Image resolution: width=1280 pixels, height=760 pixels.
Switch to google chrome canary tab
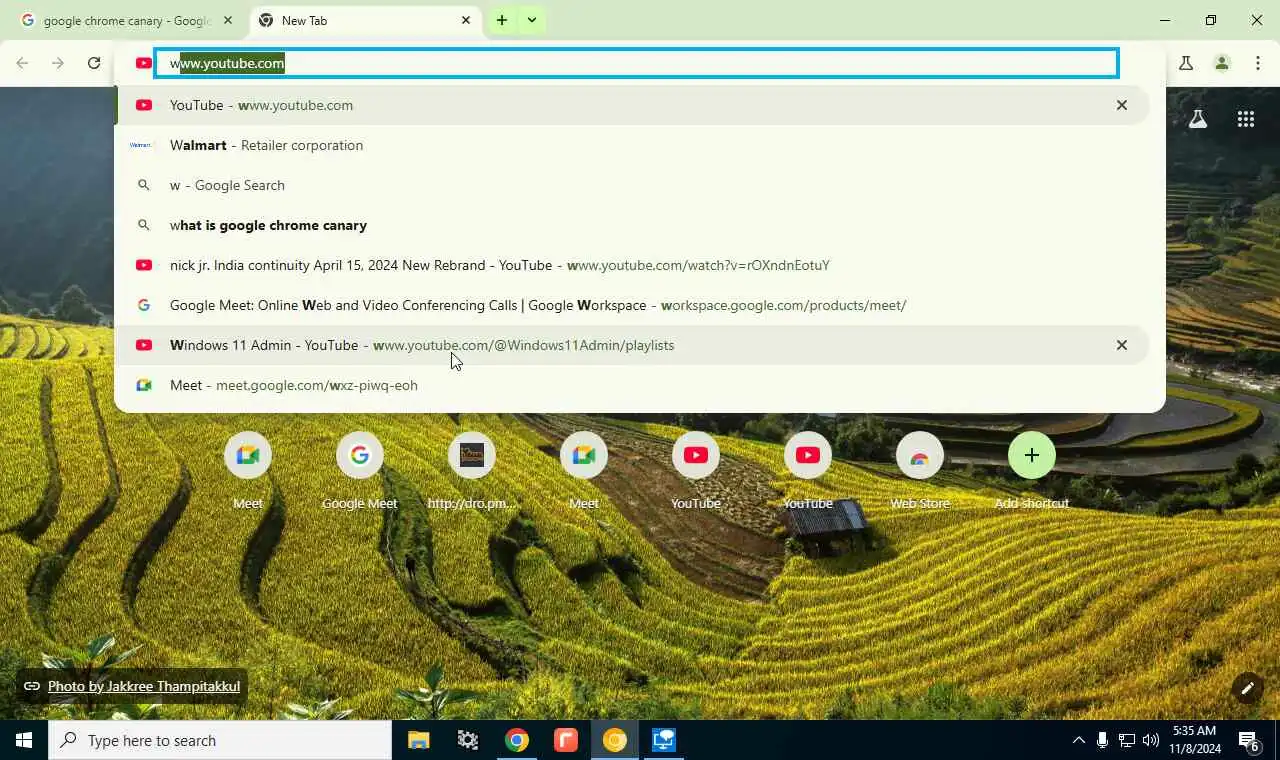click(x=127, y=20)
